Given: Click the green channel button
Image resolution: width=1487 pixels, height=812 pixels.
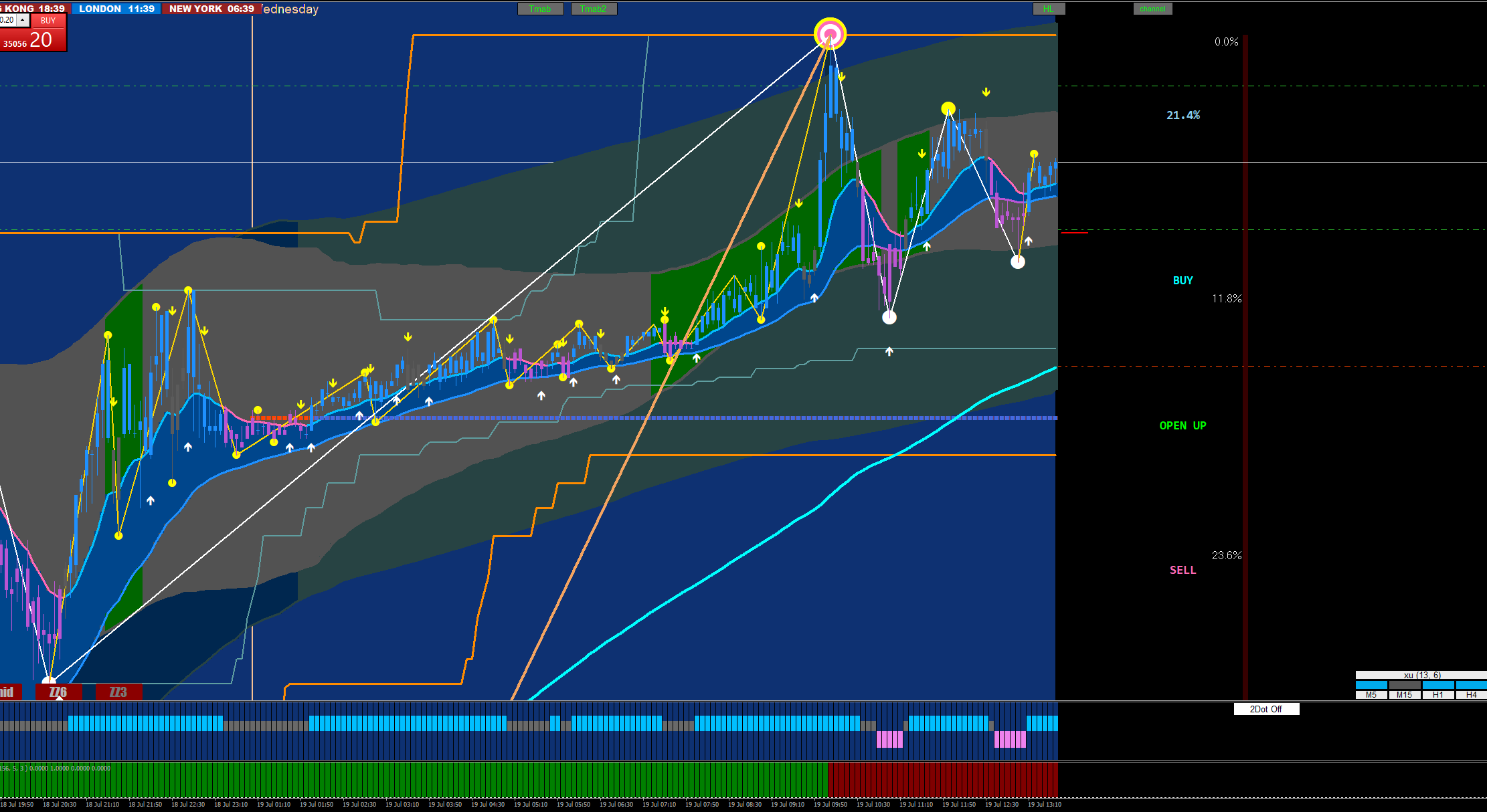Looking at the screenshot, I should pyautogui.click(x=1152, y=9).
